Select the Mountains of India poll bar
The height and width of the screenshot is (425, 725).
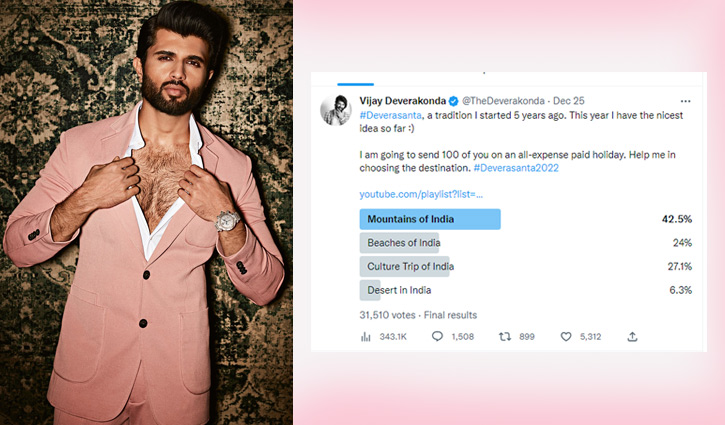tap(429, 218)
